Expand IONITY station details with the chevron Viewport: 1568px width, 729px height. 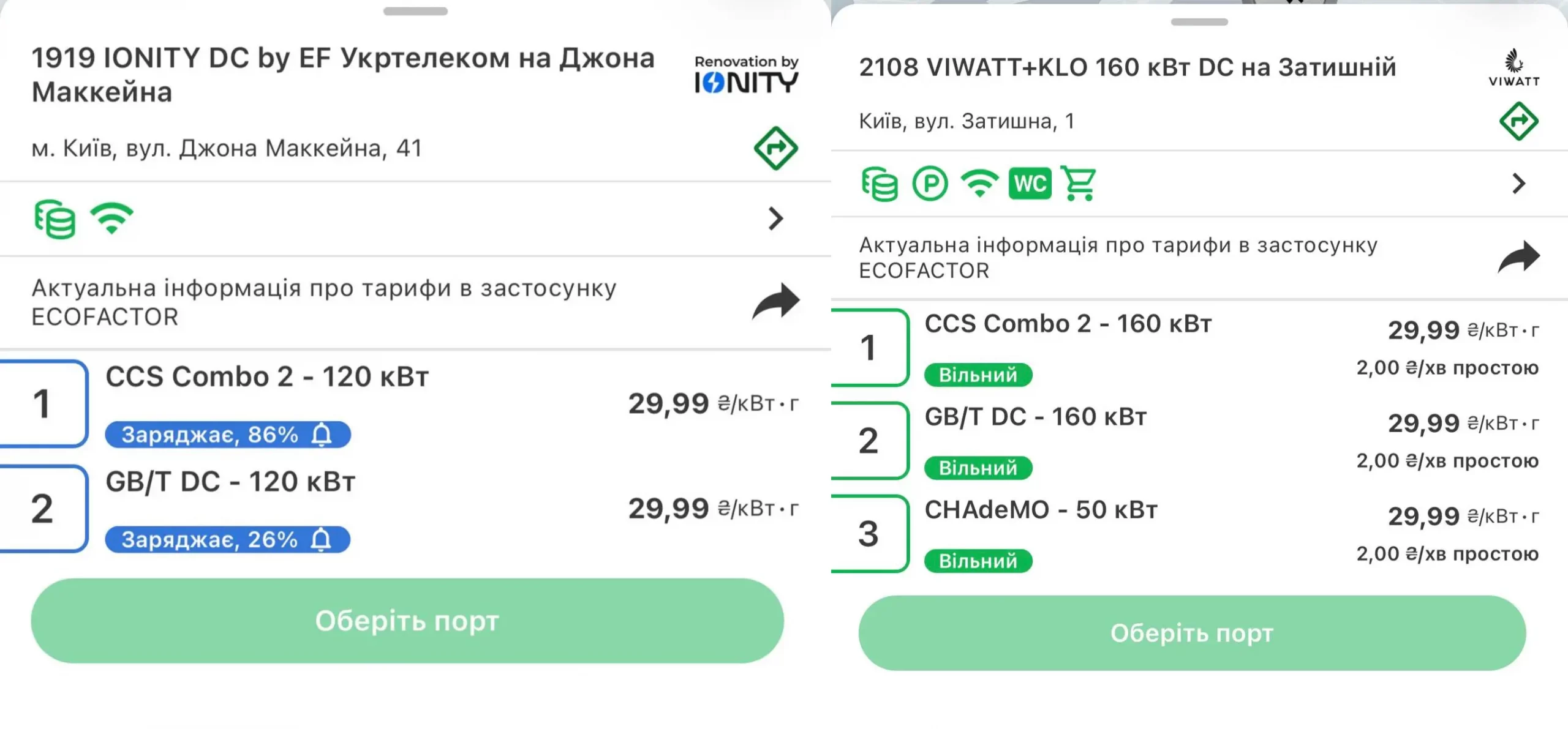775,218
